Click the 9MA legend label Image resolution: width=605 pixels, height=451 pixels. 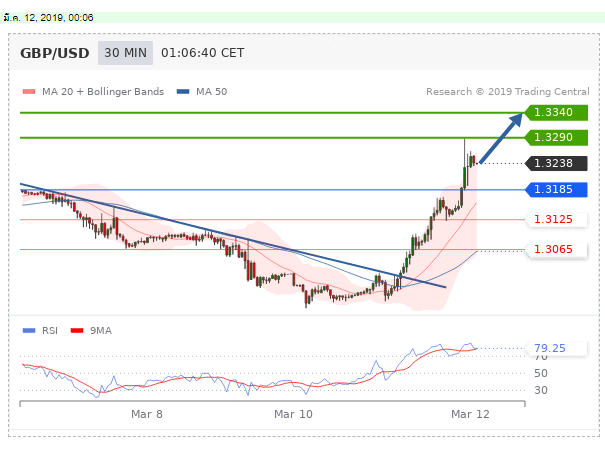[x=101, y=331]
